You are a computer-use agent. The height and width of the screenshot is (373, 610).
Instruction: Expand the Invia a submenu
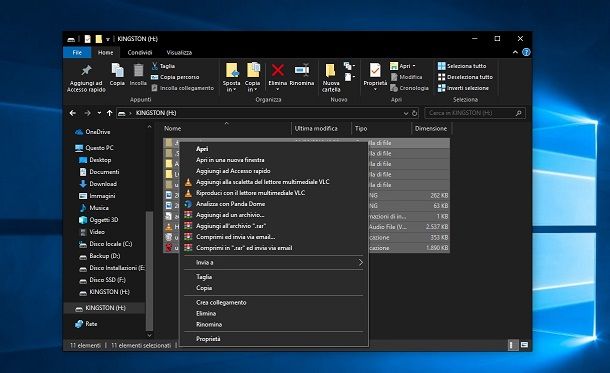(x=274, y=263)
